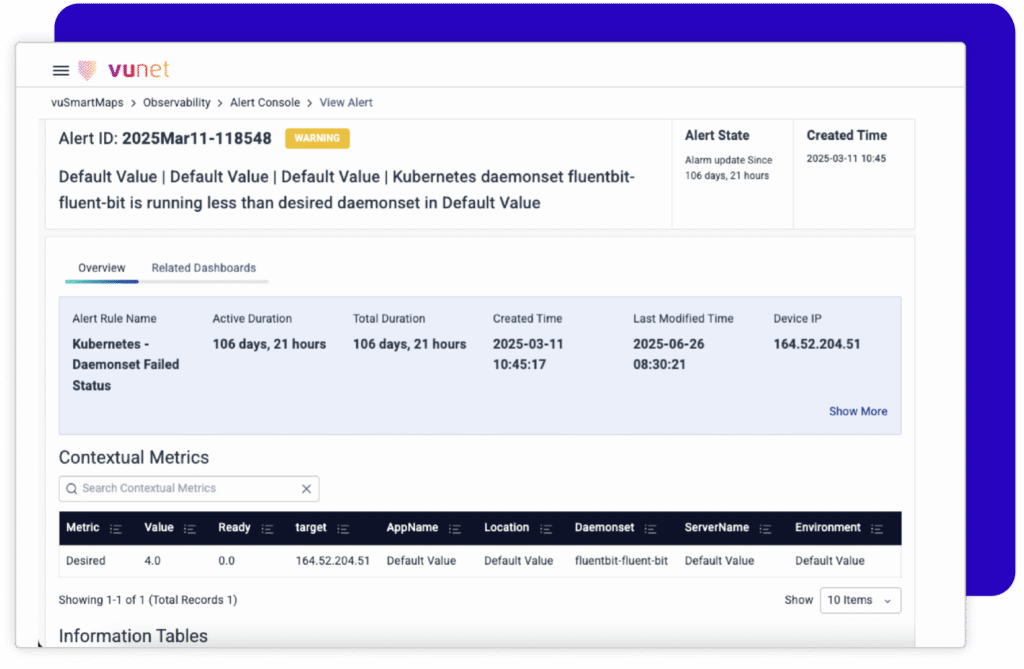This screenshot has width=1024, height=669.
Task: Clear the Contextual Metrics search field
Action: [x=307, y=489]
